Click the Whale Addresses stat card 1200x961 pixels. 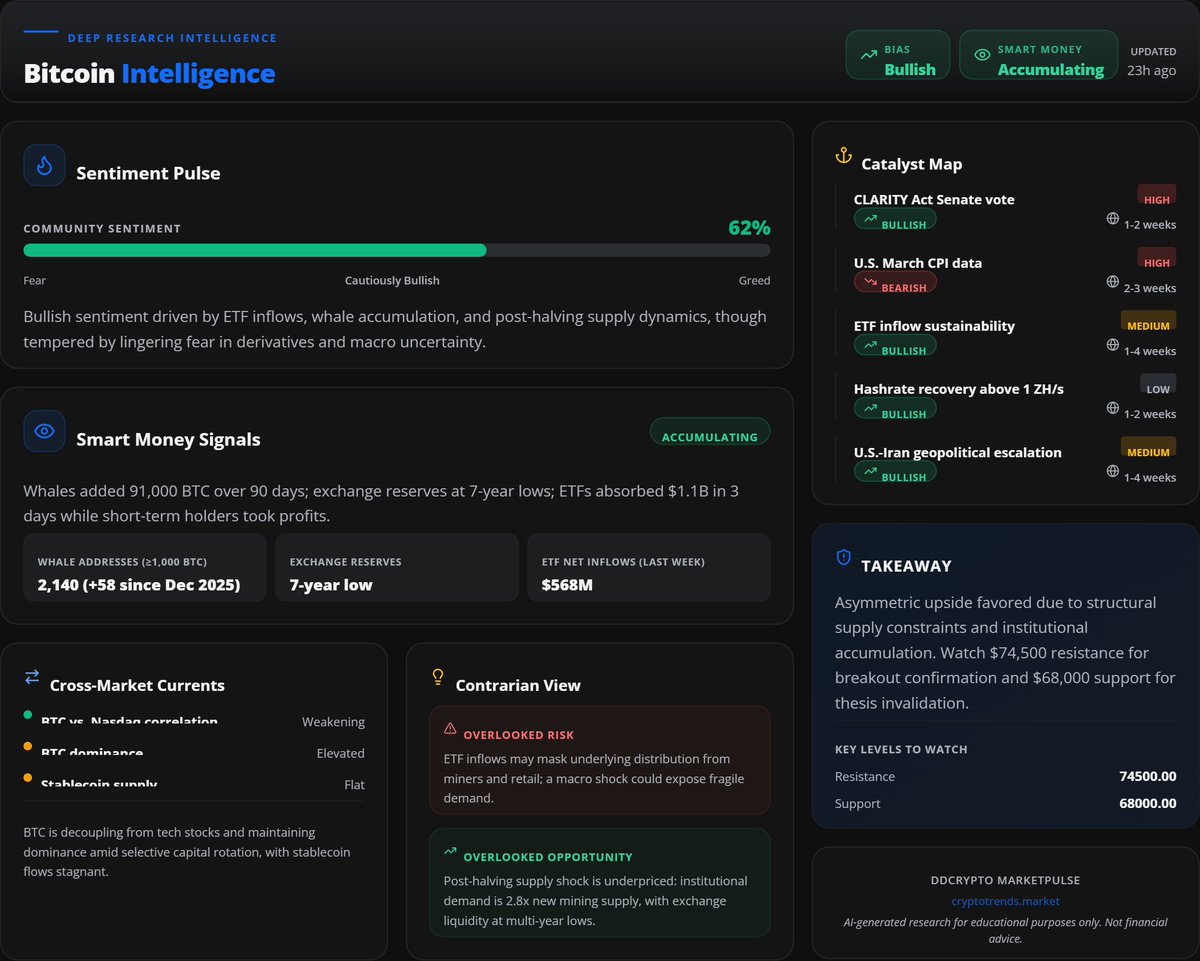coord(145,567)
